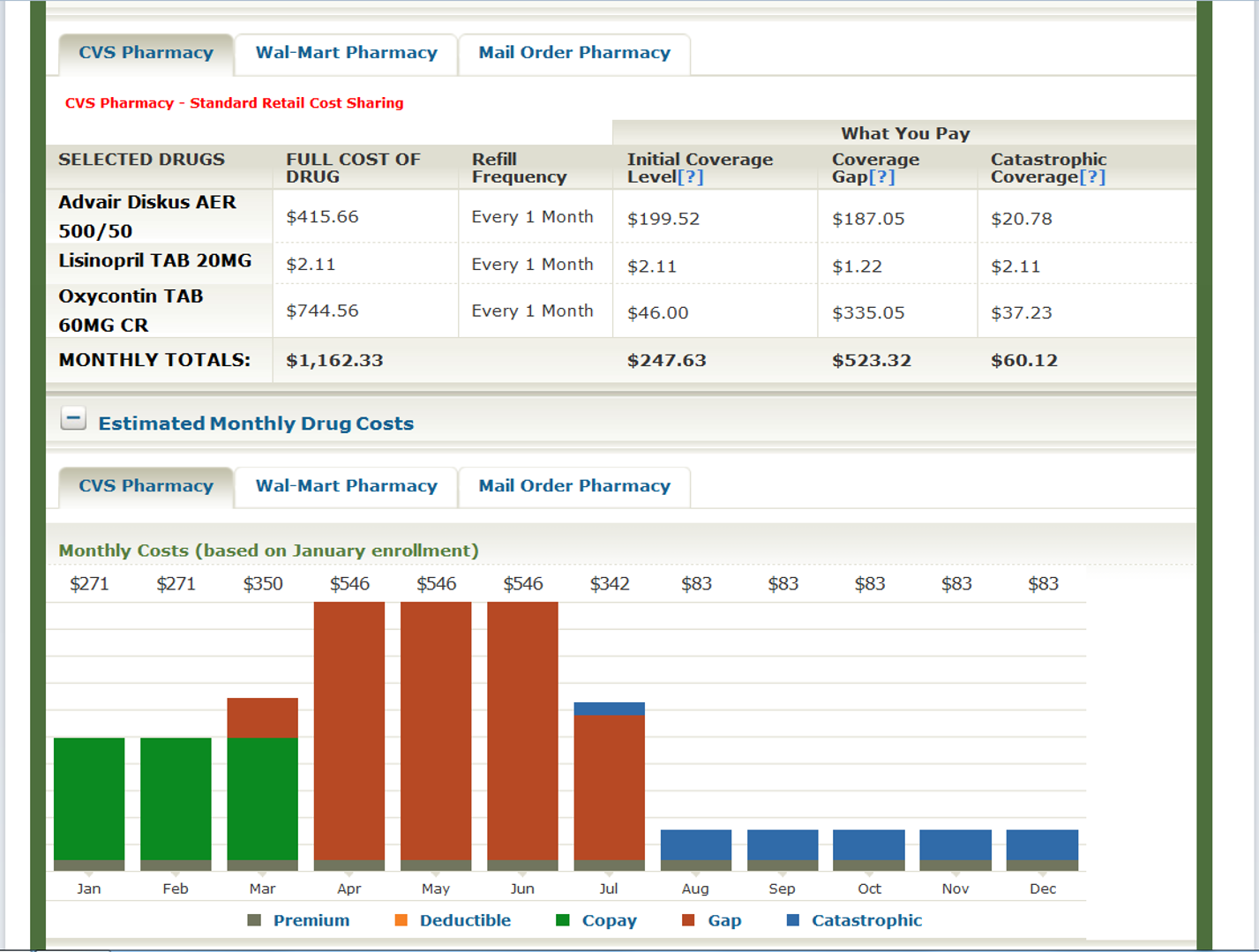The image size is (1259, 952).
Task: Open the Coverage Gap help [?] link
Action: [x=881, y=176]
